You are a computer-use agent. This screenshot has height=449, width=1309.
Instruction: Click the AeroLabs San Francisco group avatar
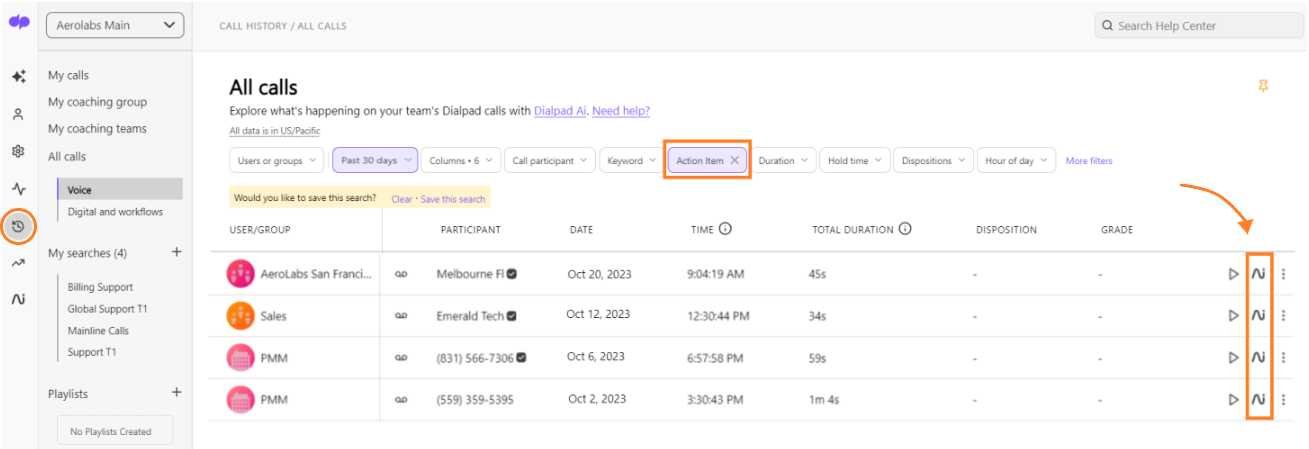click(240, 273)
